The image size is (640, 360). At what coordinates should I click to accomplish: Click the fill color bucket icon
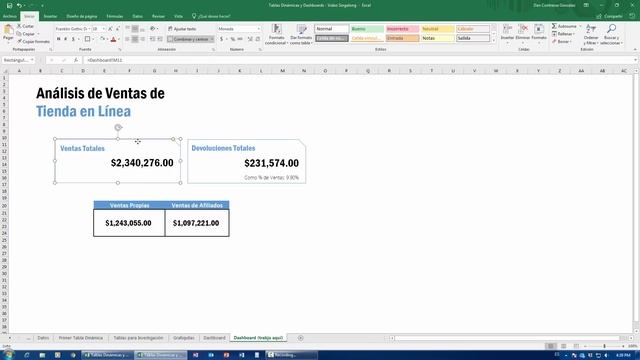tap(102, 39)
